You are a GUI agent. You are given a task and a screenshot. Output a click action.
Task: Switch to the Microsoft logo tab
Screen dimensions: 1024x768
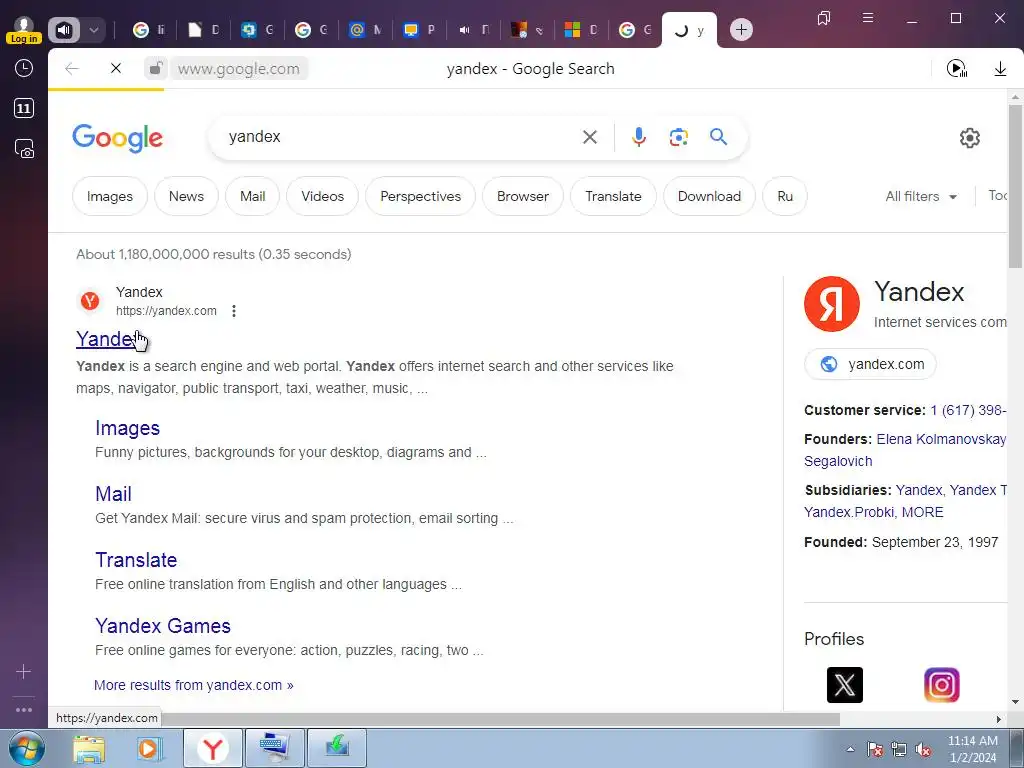[581, 30]
